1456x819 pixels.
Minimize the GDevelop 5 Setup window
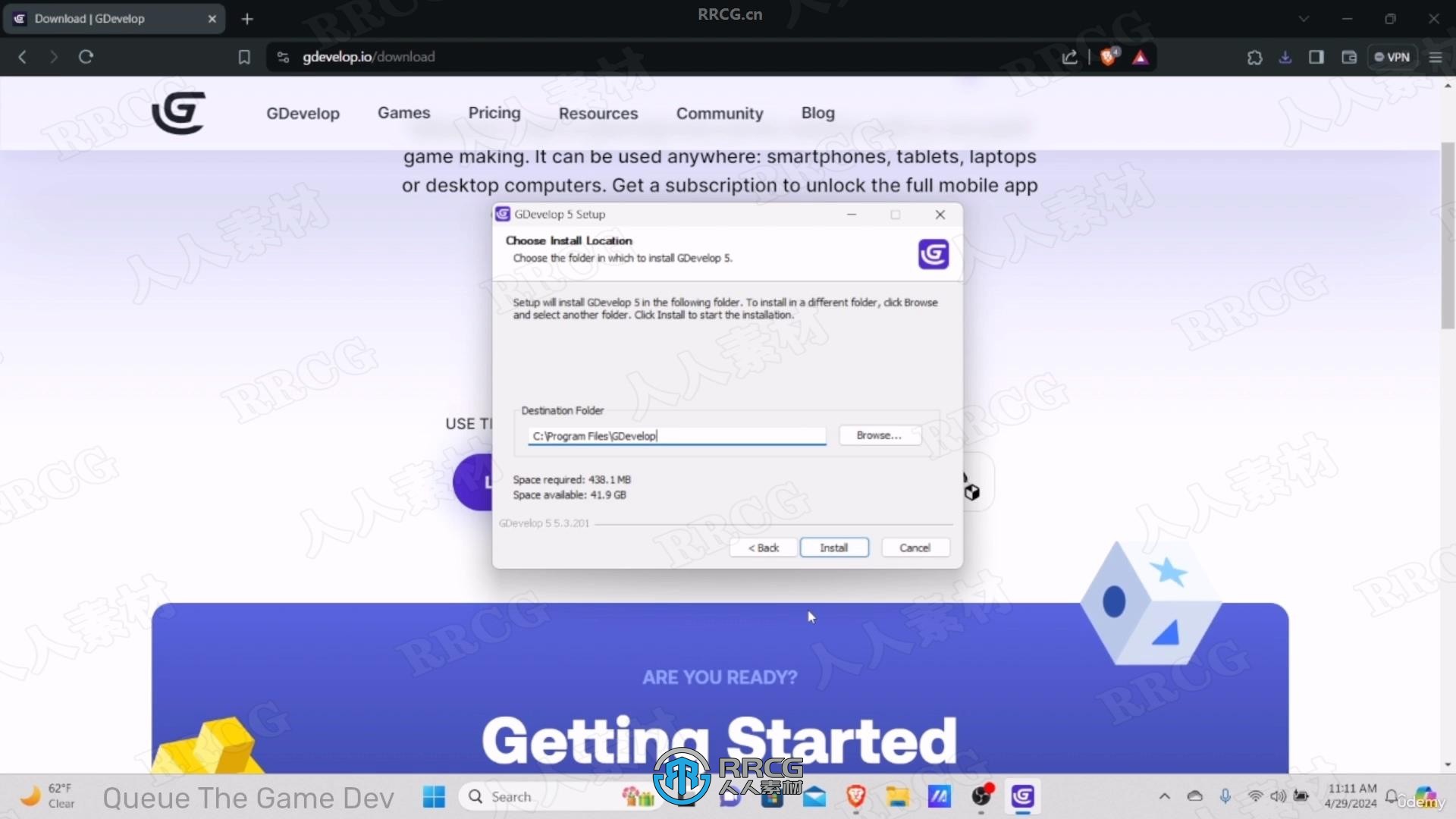852,215
